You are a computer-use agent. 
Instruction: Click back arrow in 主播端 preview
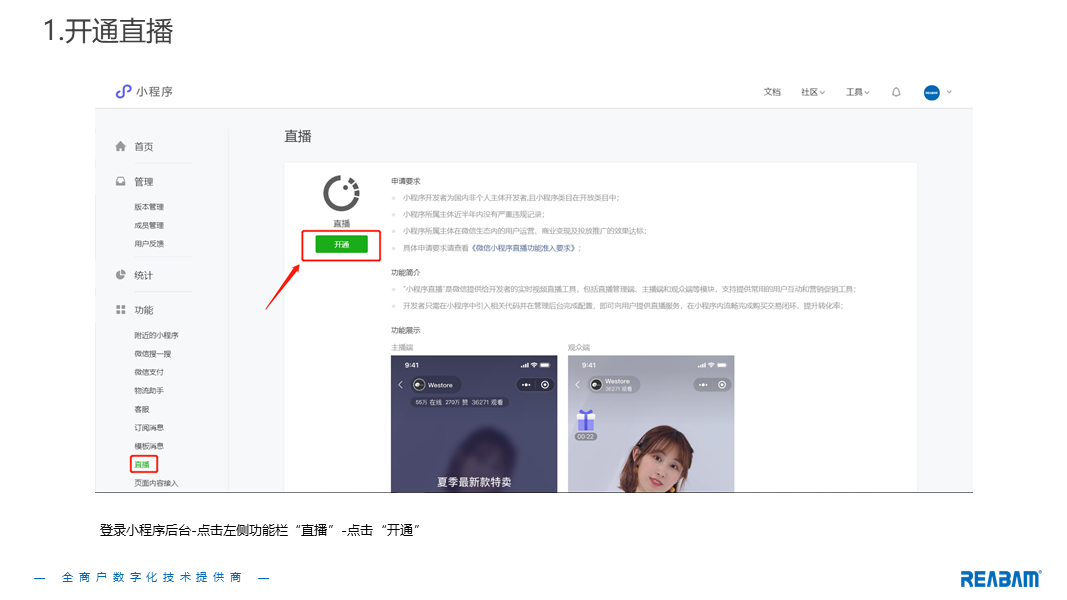[401, 385]
